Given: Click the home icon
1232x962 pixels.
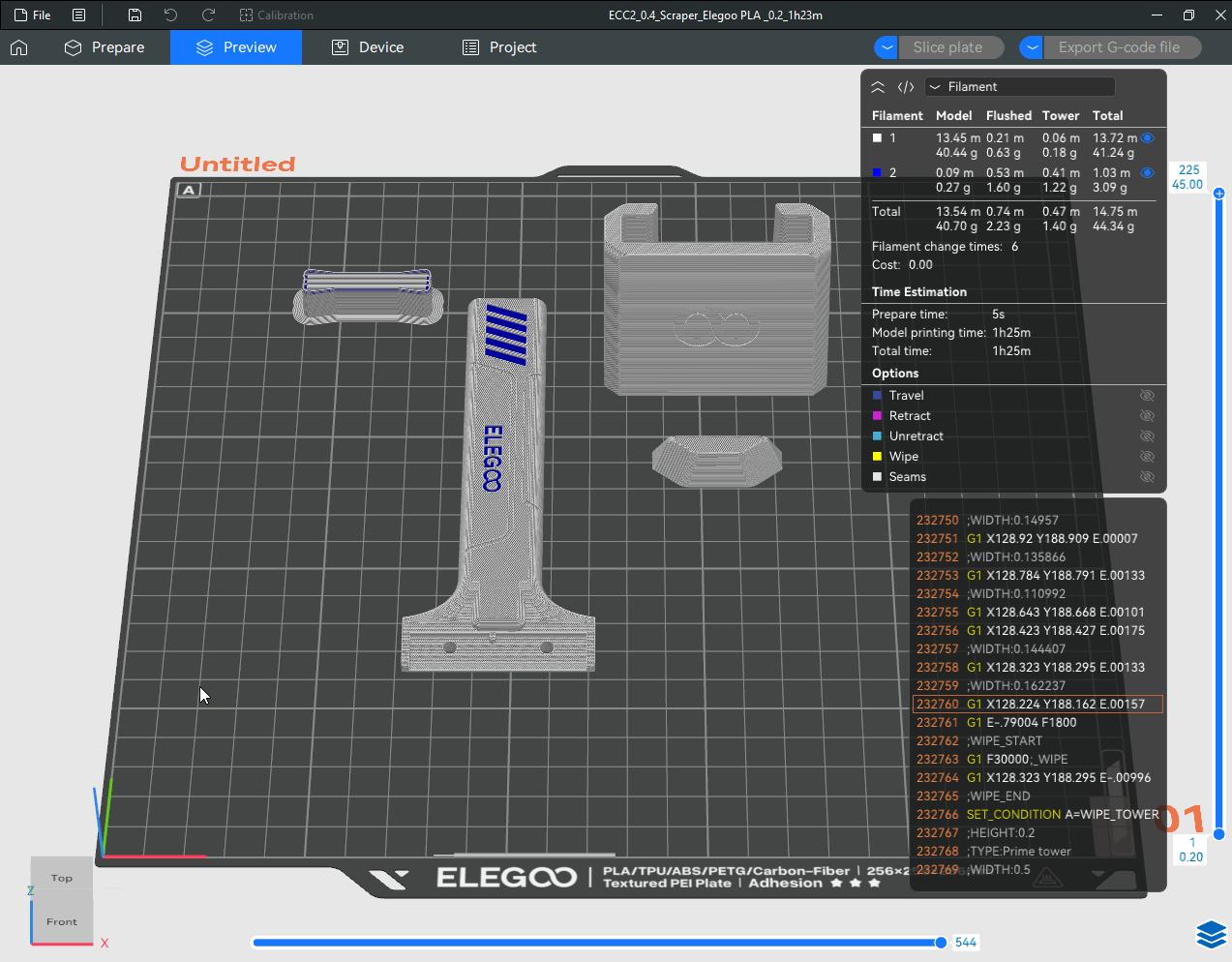Looking at the screenshot, I should coord(19,47).
